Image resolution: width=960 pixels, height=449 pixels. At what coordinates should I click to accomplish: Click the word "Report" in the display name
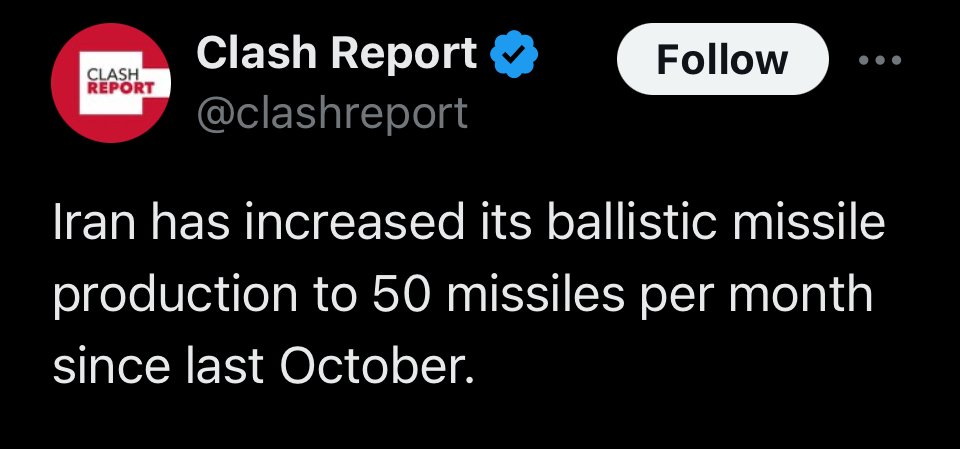pos(404,53)
